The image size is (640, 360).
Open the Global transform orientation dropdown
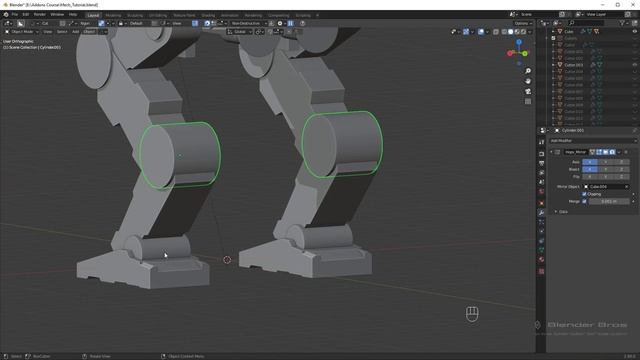tap(240, 31)
